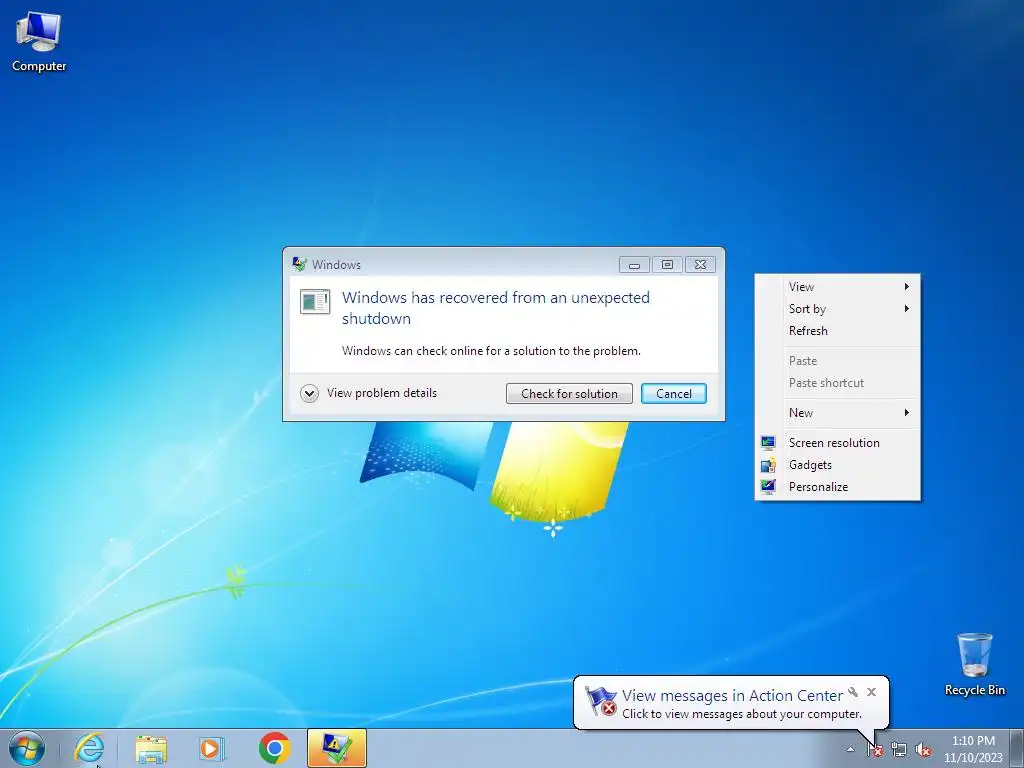Dismiss the Action Center balloon
Viewport: 1024px width, 768px height.
(871, 692)
